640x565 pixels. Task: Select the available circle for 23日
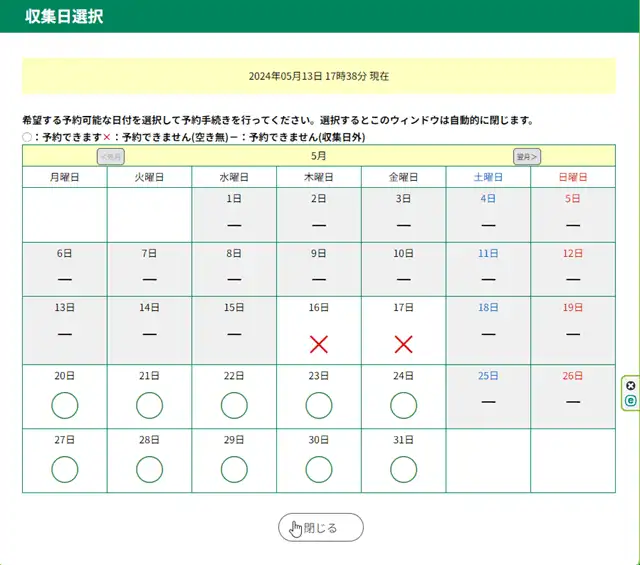(x=319, y=405)
